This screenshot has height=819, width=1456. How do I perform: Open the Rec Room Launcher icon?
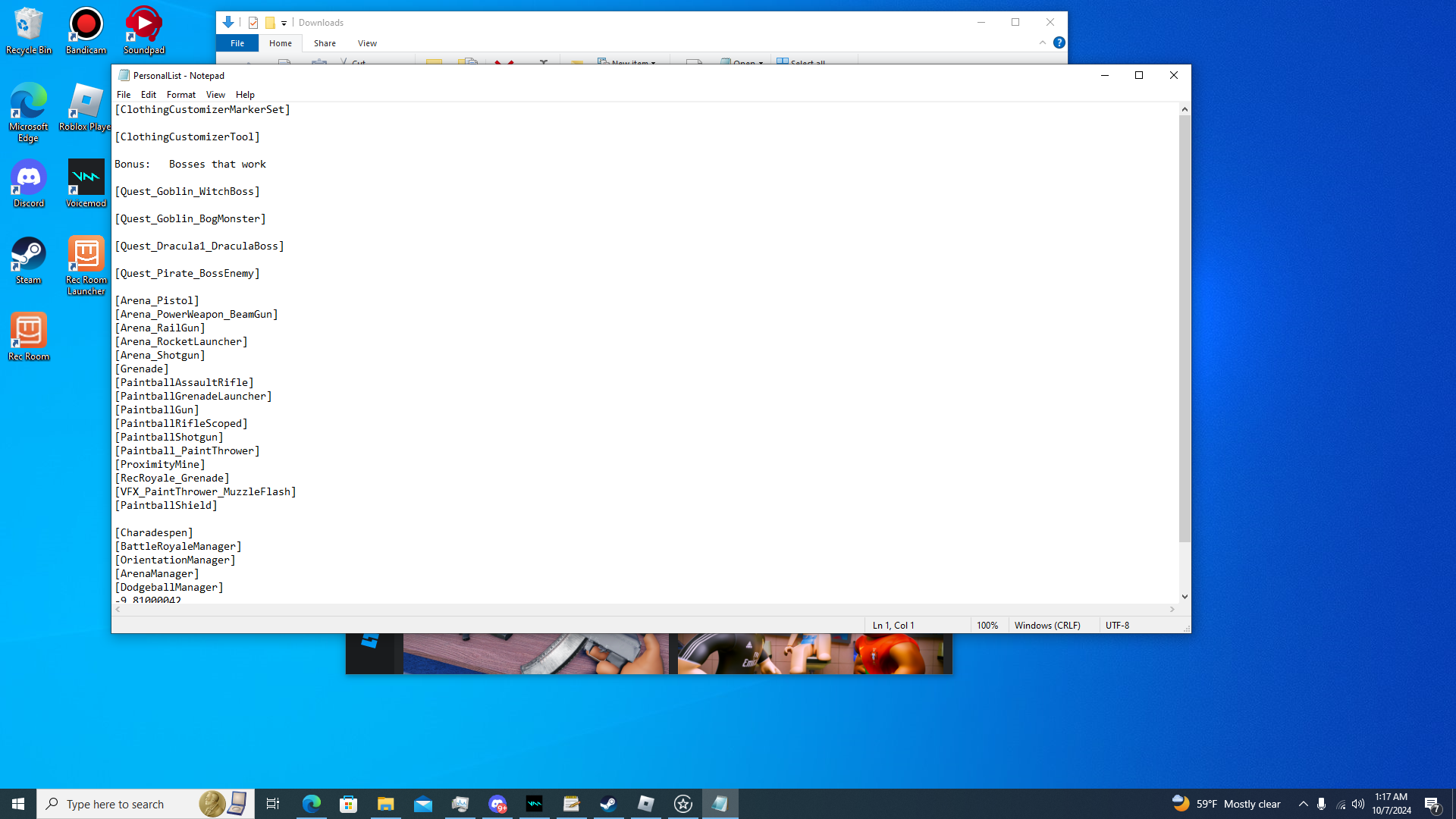click(x=86, y=263)
